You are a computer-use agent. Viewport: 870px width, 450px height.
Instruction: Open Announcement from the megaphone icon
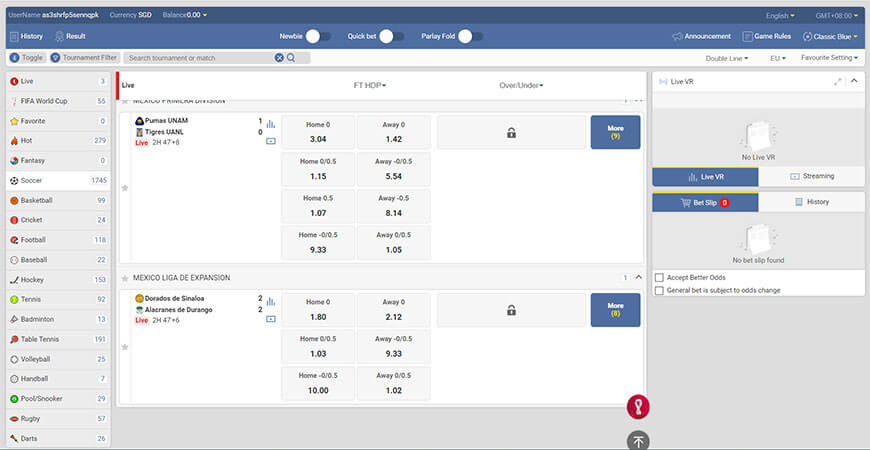pos(701,36)
